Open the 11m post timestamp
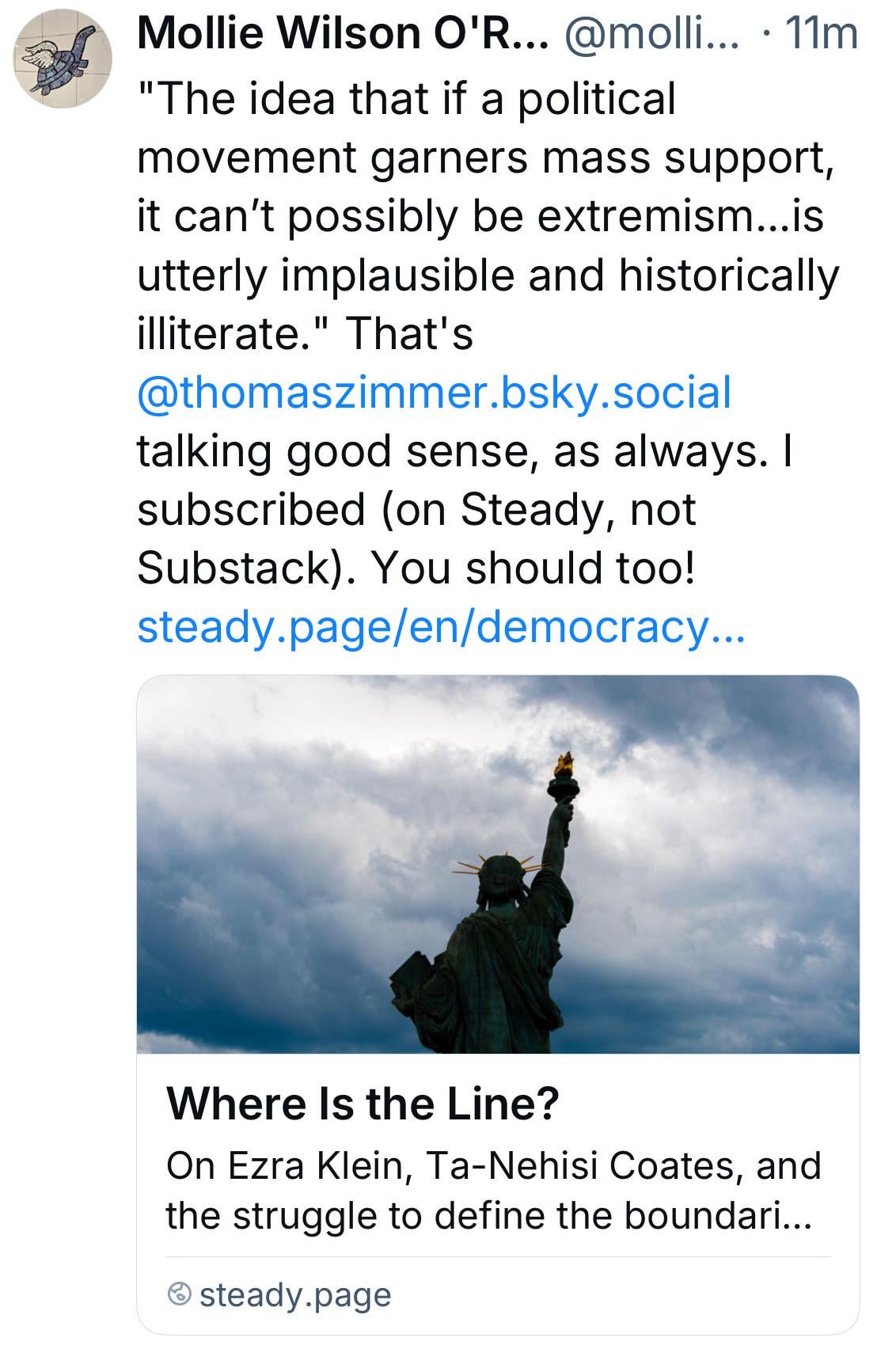The height and width of the screenshot is (1349, 896). click(x=821, y=33)
